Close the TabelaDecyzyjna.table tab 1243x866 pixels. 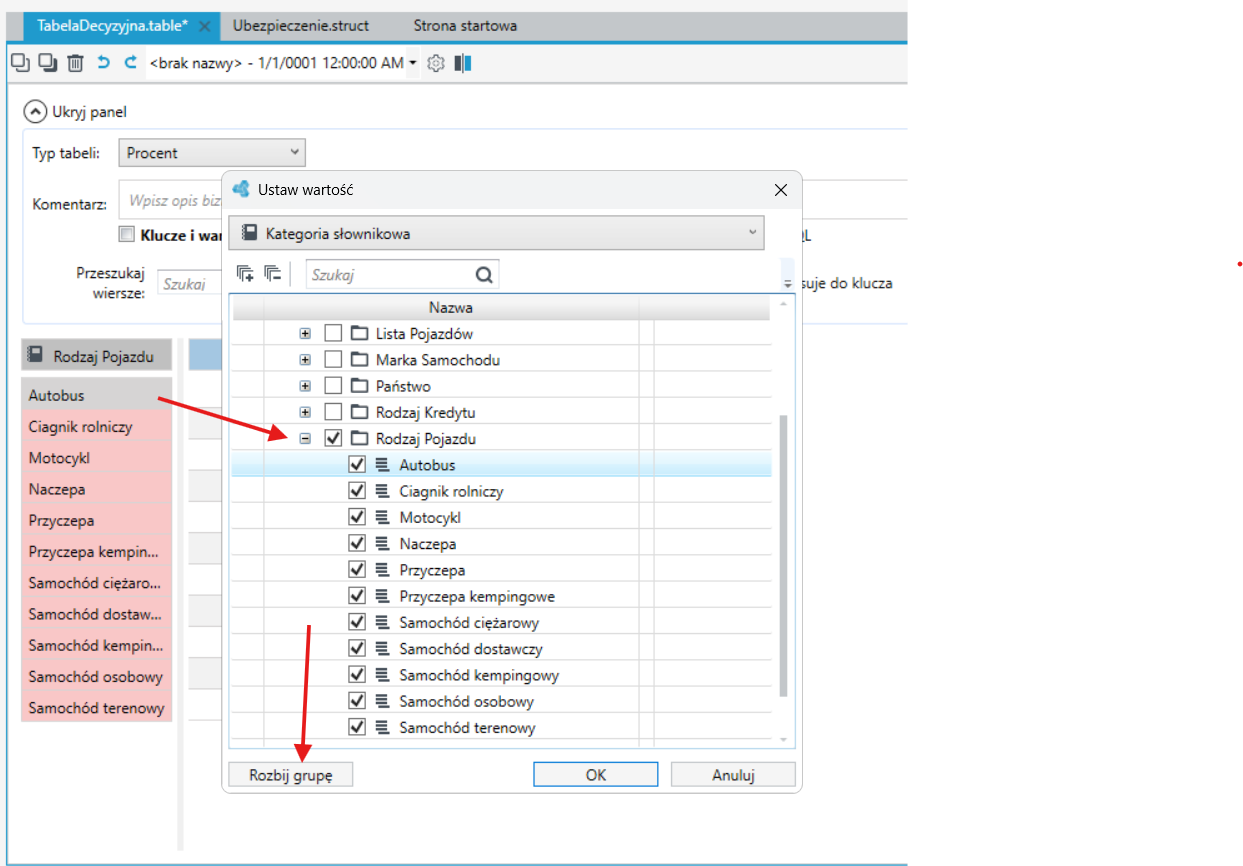[204, 27]
